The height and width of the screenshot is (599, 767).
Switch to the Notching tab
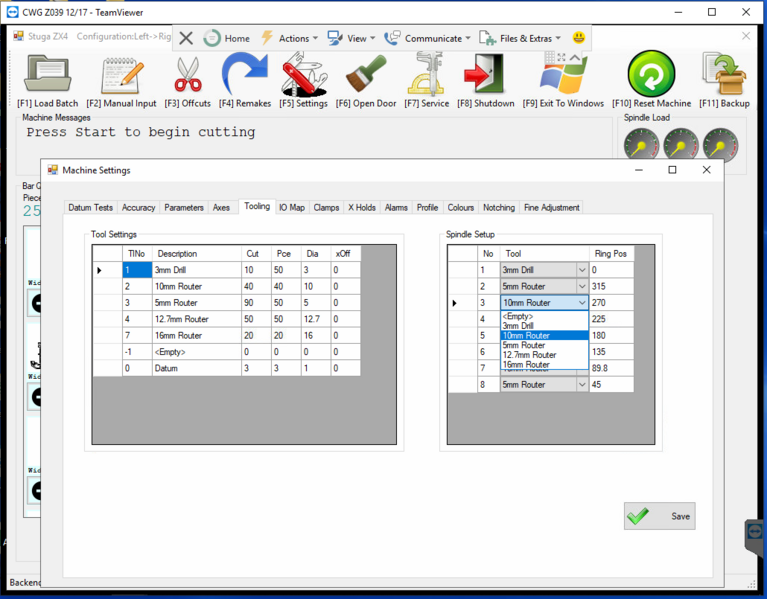click(499, 207)
